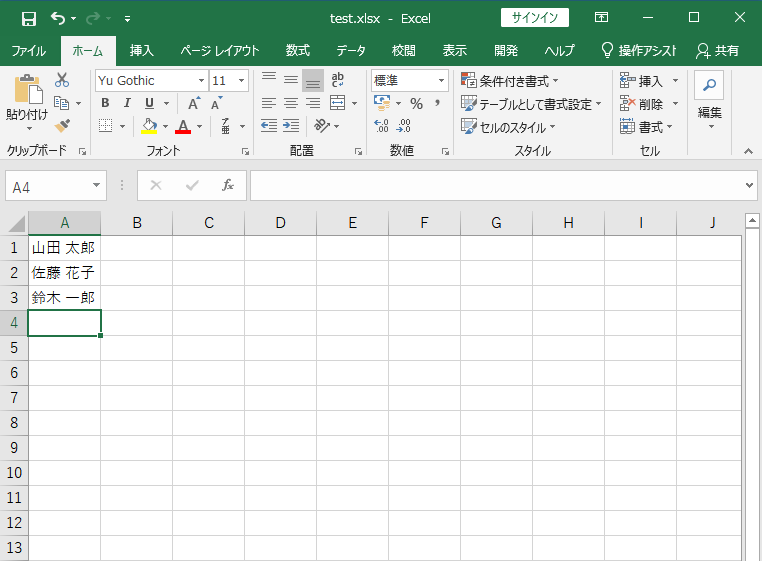The height and width of the screenshot is (561, 762).
Task: Click the Wrap Text icon
Action: (338, 80)
